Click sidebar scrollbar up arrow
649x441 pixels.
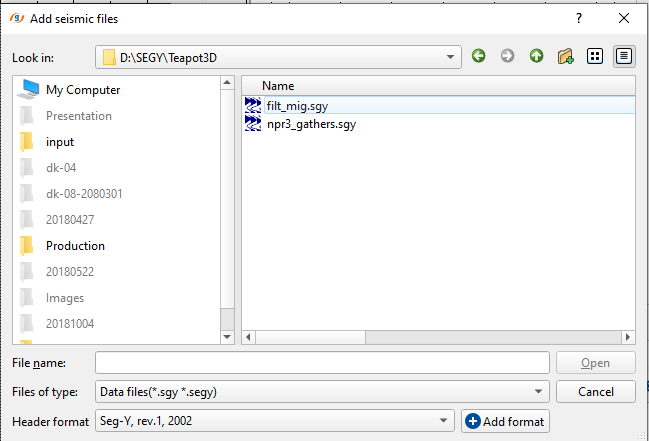coord(227,82)
